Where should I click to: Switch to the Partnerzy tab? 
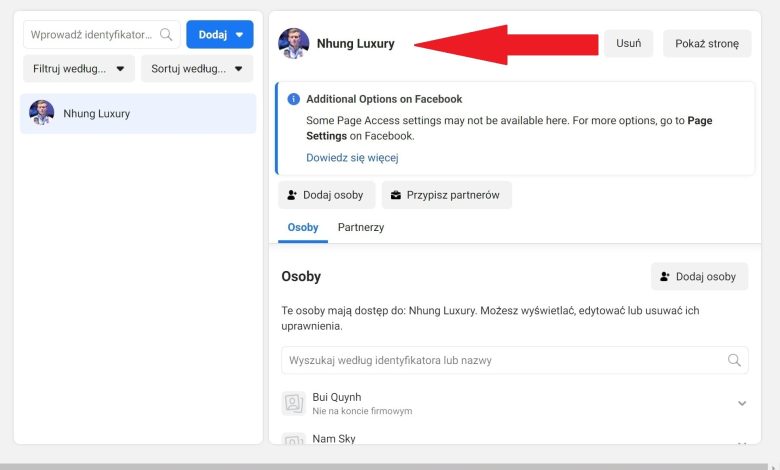click(x=361, y=227)
